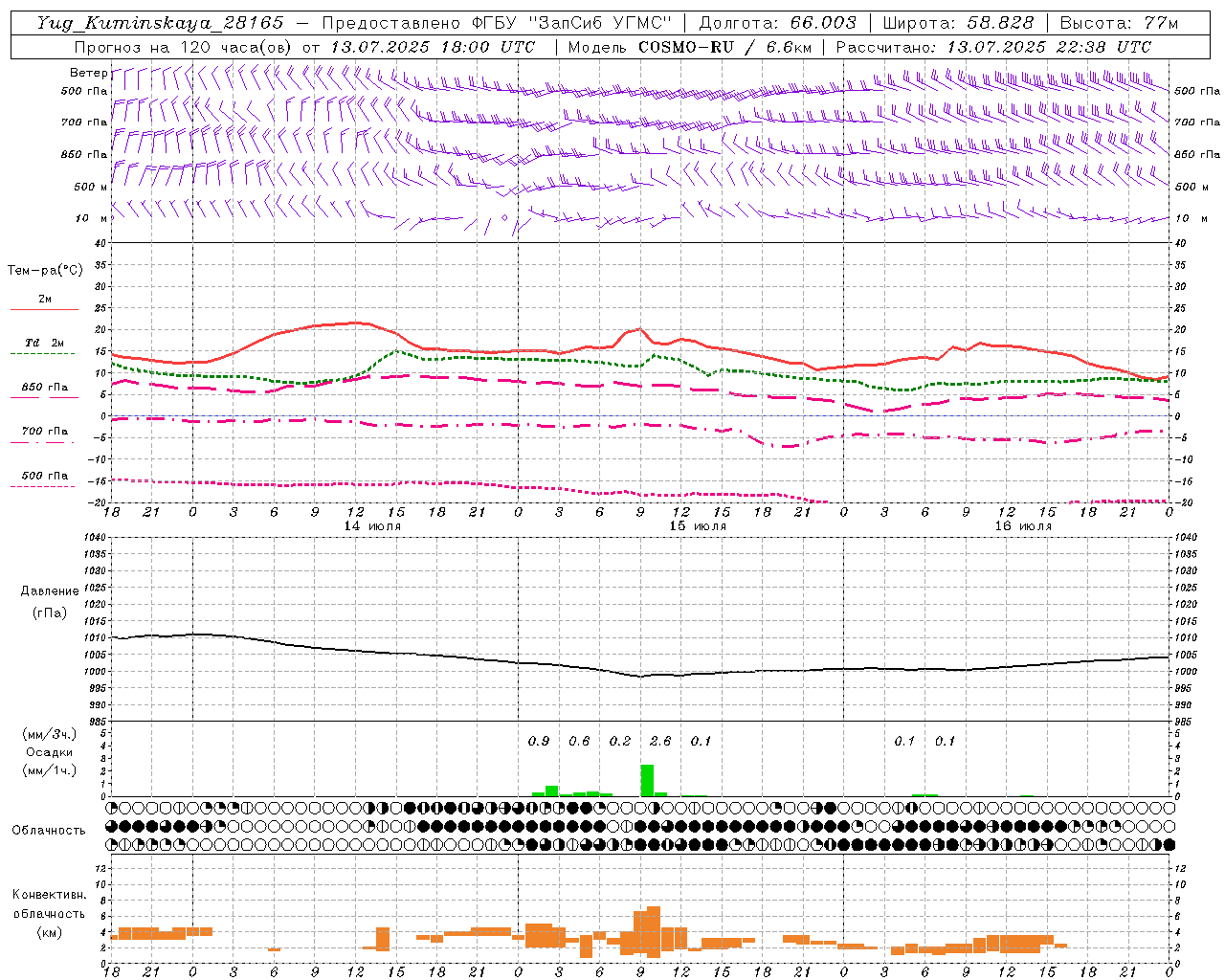Click the 'Облачность' cloud cover label
The image size is (1225, 980).
coord(49,830)
